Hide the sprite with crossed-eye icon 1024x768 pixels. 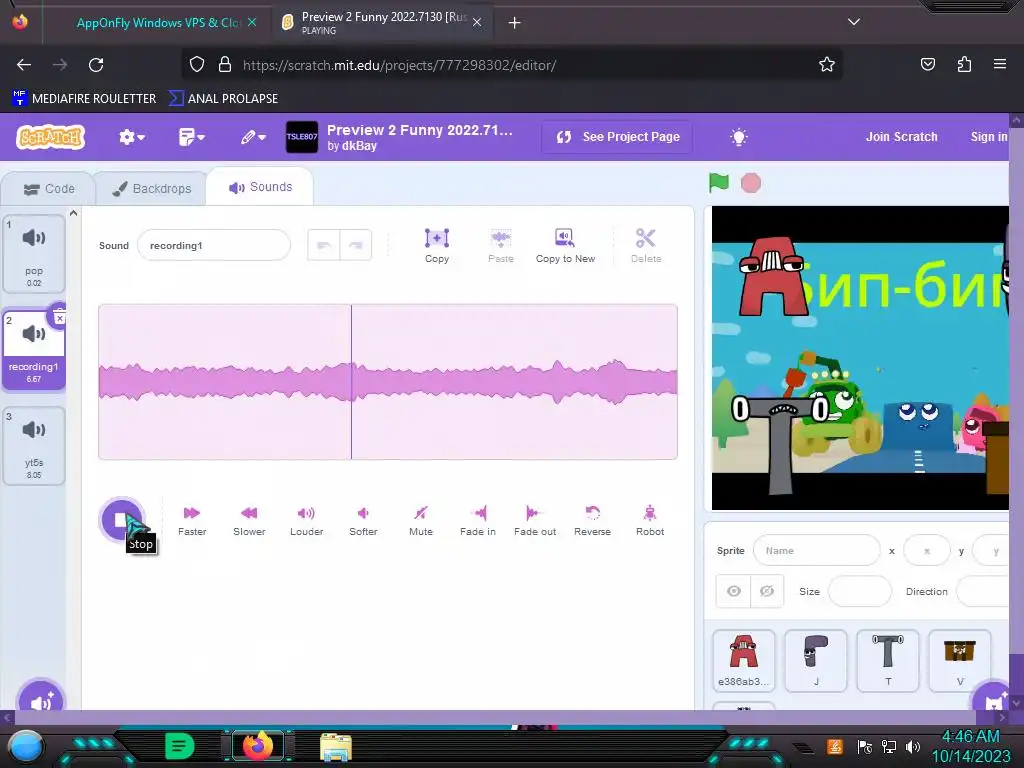767,591
